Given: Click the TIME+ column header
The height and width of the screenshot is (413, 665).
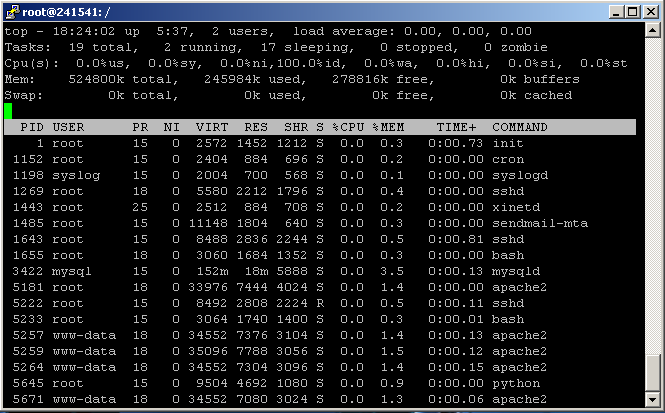Looking at the screenshot, I should (x=456, y=127).
